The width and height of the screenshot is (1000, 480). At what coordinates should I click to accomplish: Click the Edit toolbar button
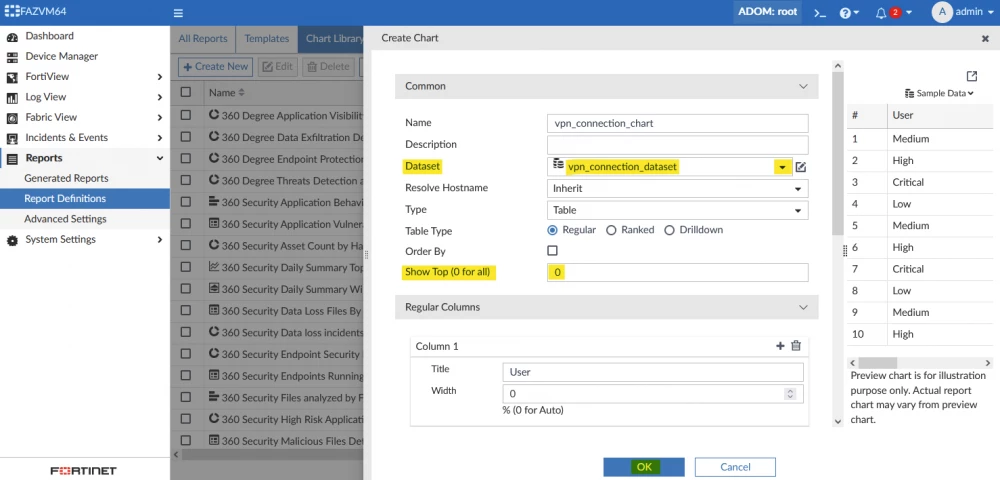[277, 66]
